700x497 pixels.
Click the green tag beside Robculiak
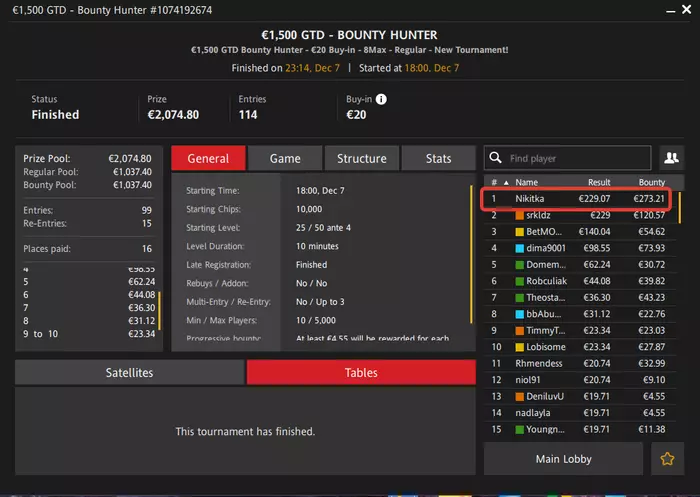click(520, 281)
